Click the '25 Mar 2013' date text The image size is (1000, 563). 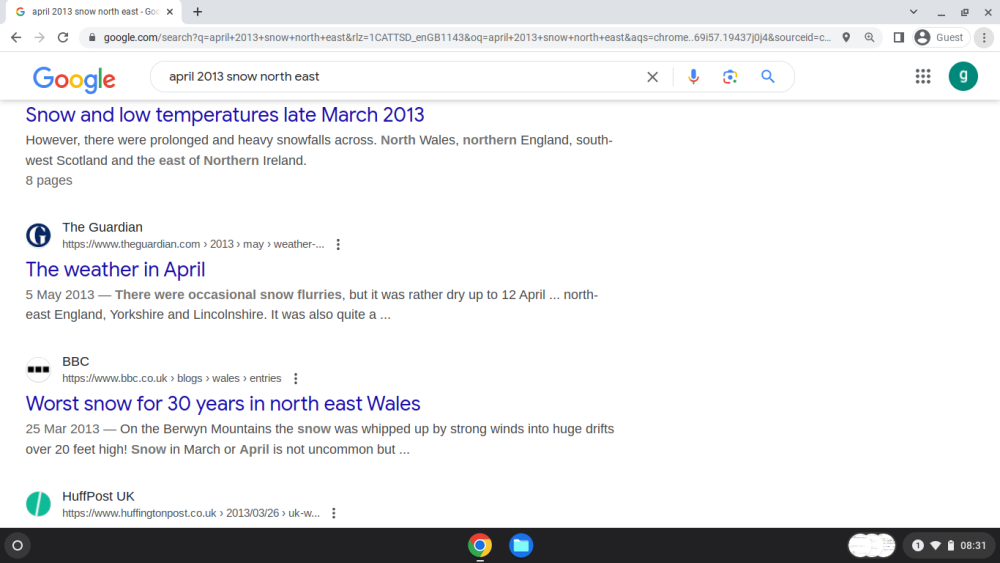point(62,429)
